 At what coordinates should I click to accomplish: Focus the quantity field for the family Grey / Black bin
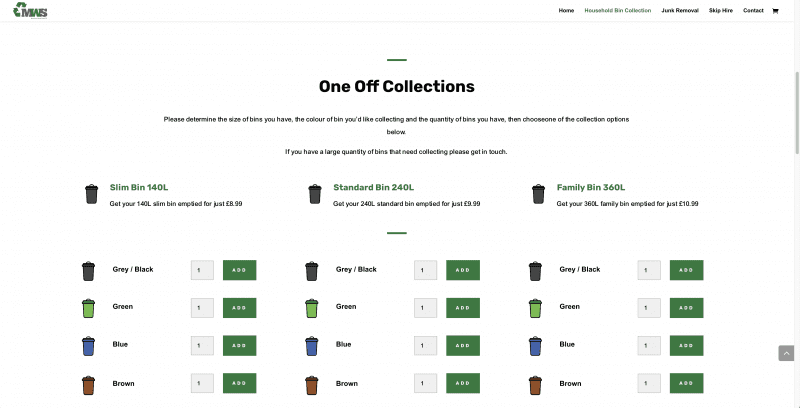point(649,270)
